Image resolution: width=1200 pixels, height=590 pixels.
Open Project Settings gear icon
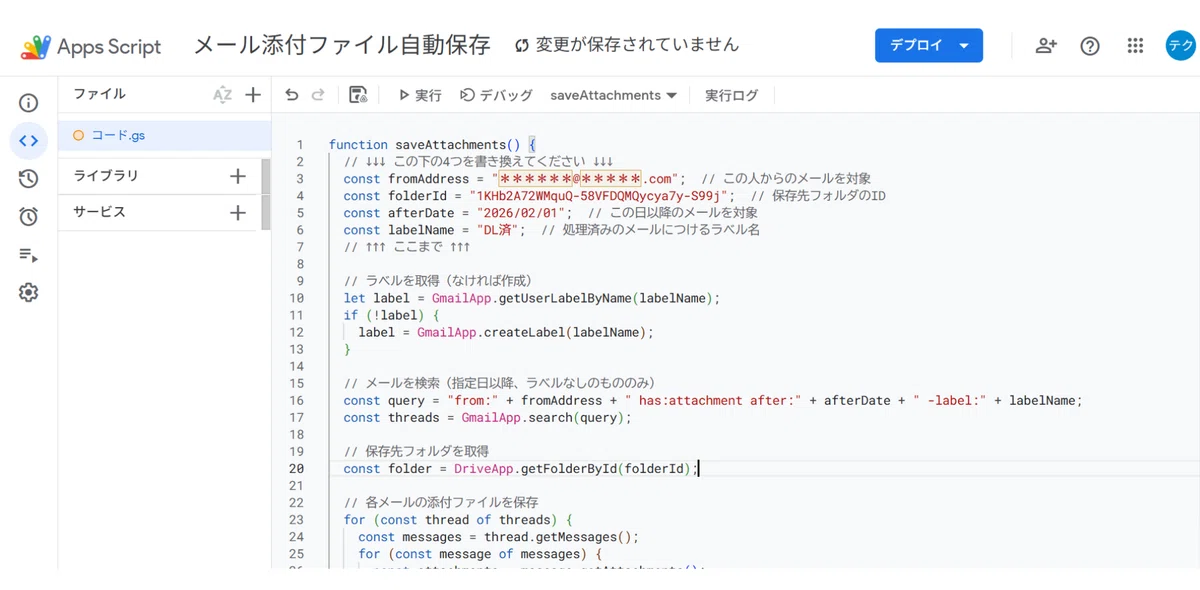(x=28, y=293)
